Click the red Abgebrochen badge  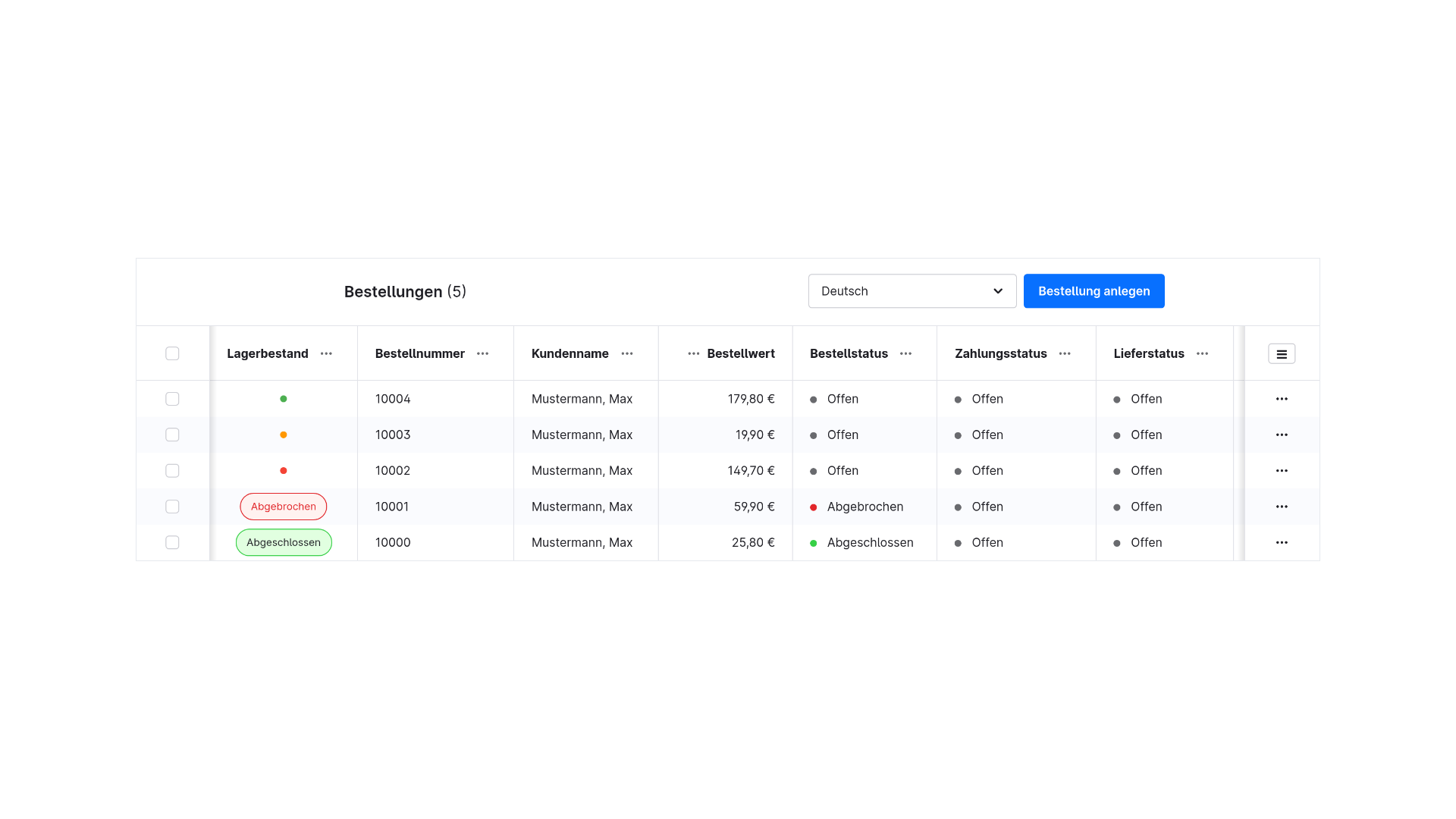coord(284,507)
